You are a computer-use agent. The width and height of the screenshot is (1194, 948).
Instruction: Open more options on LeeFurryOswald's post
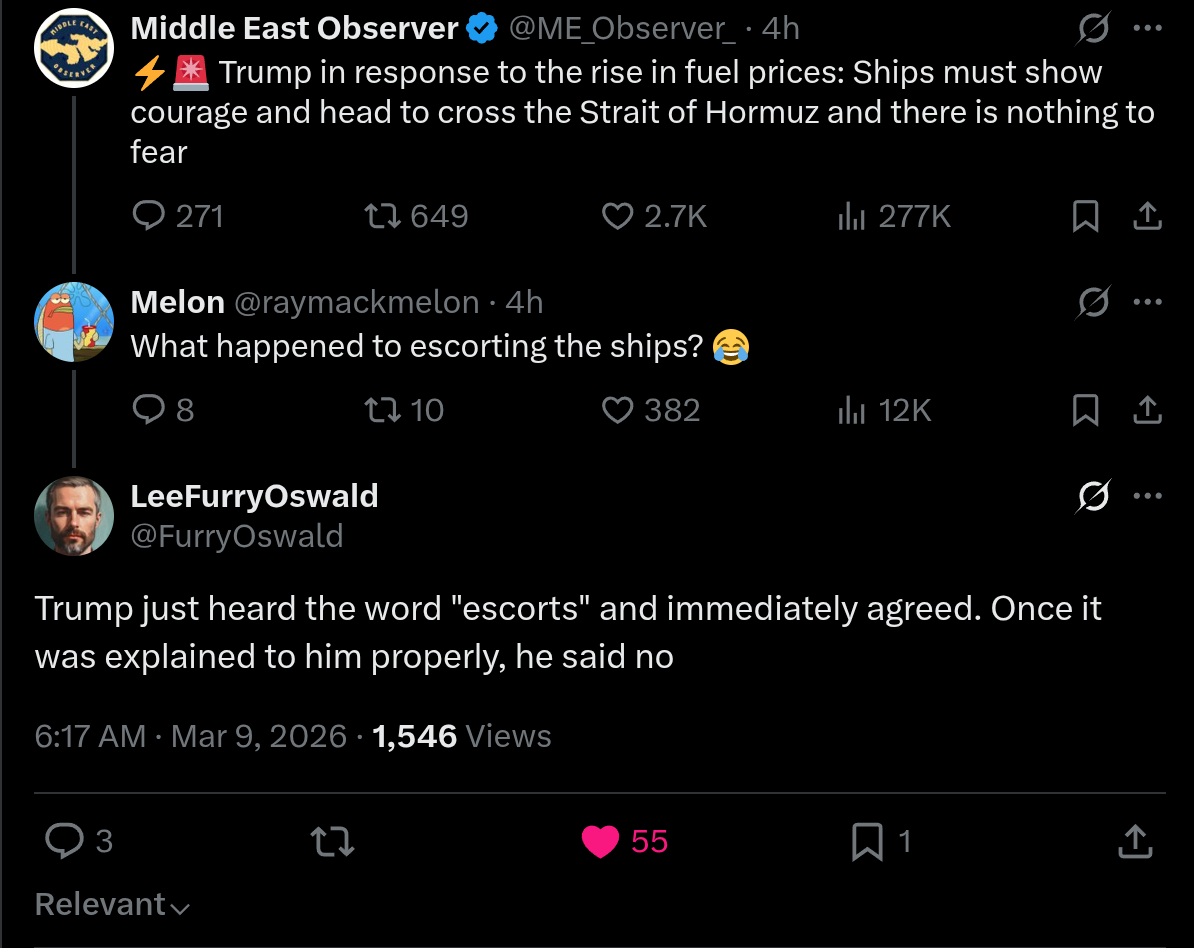point(1147,496)
